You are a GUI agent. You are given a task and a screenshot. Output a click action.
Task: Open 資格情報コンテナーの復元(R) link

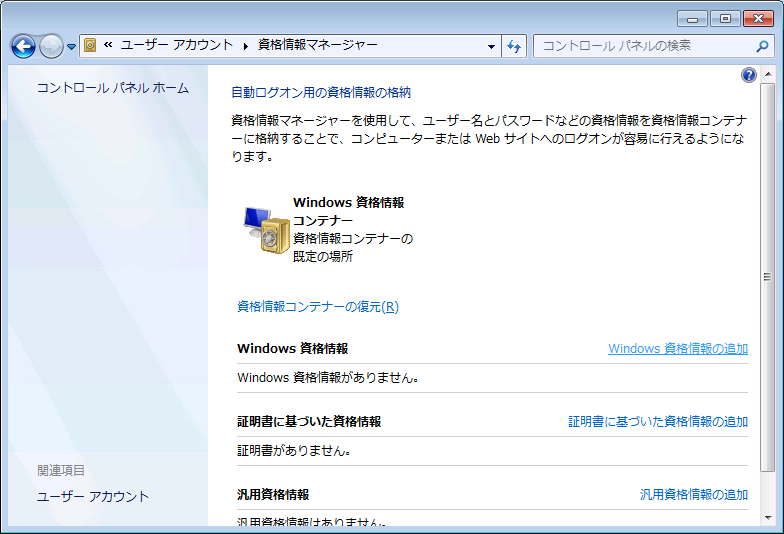pyautogui.click(x=318, y=306)
